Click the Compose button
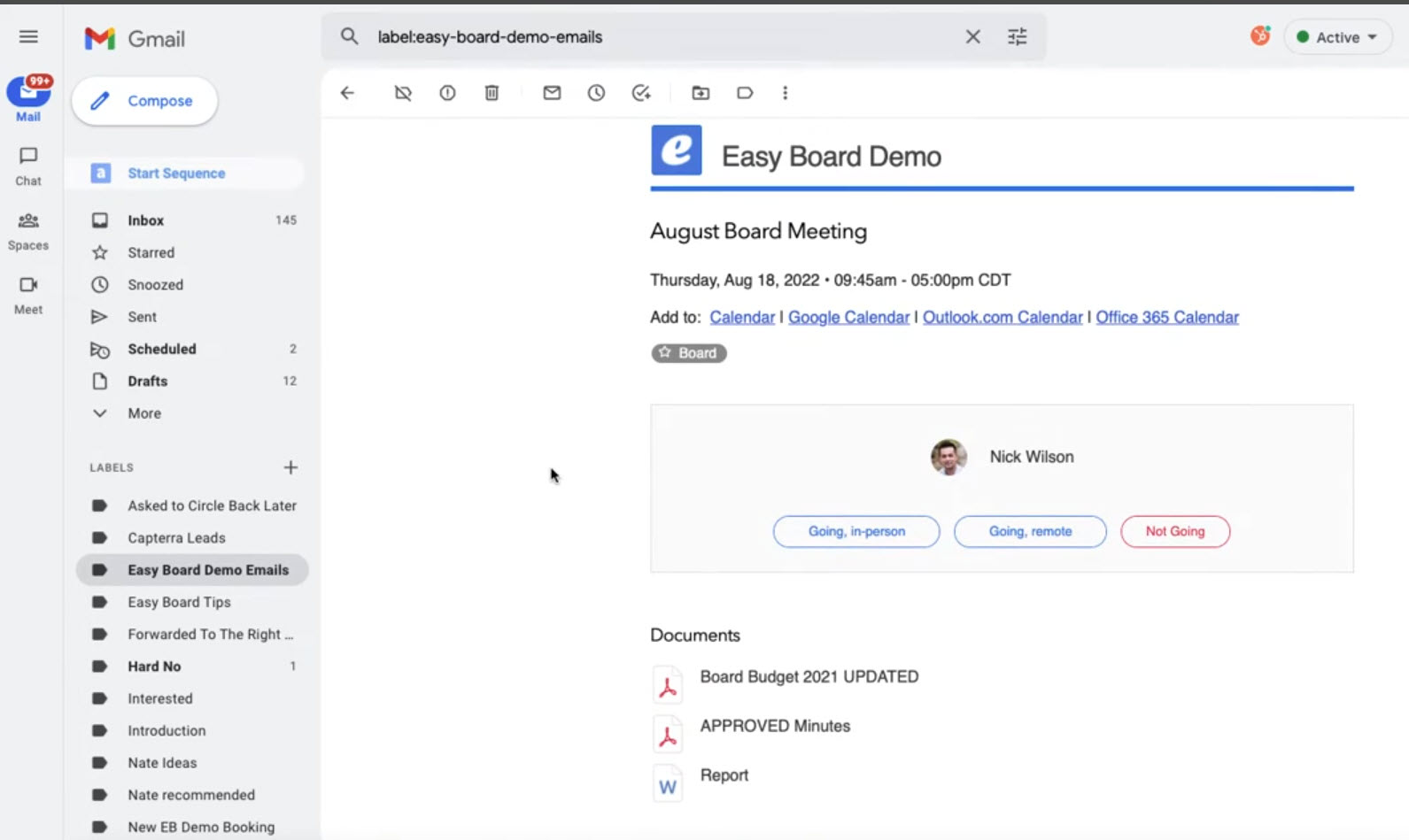Image resolution: width=1409 pixels, height=840 pixels. 144,101
